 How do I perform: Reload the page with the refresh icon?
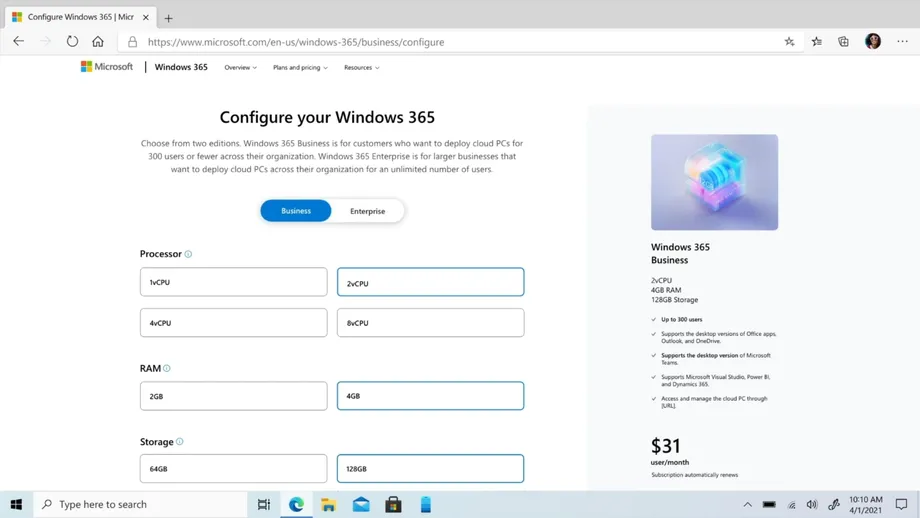[72, 42]
